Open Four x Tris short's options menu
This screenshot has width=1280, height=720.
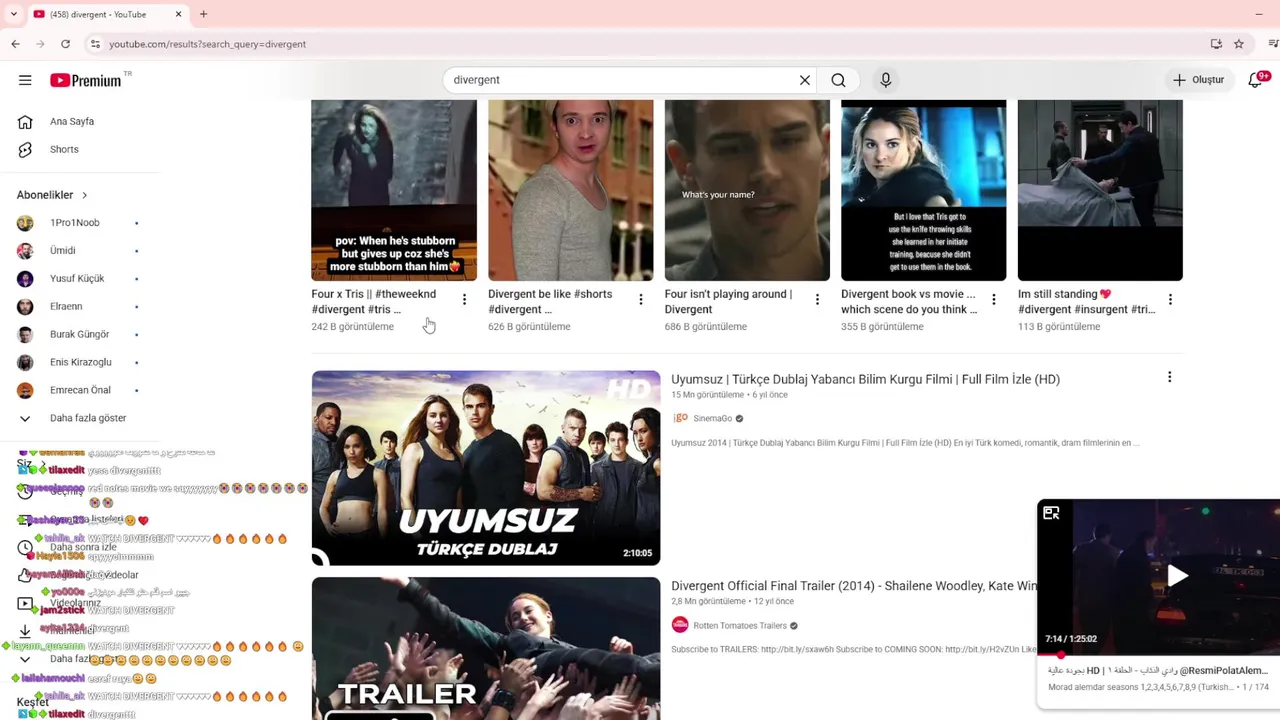464,300
